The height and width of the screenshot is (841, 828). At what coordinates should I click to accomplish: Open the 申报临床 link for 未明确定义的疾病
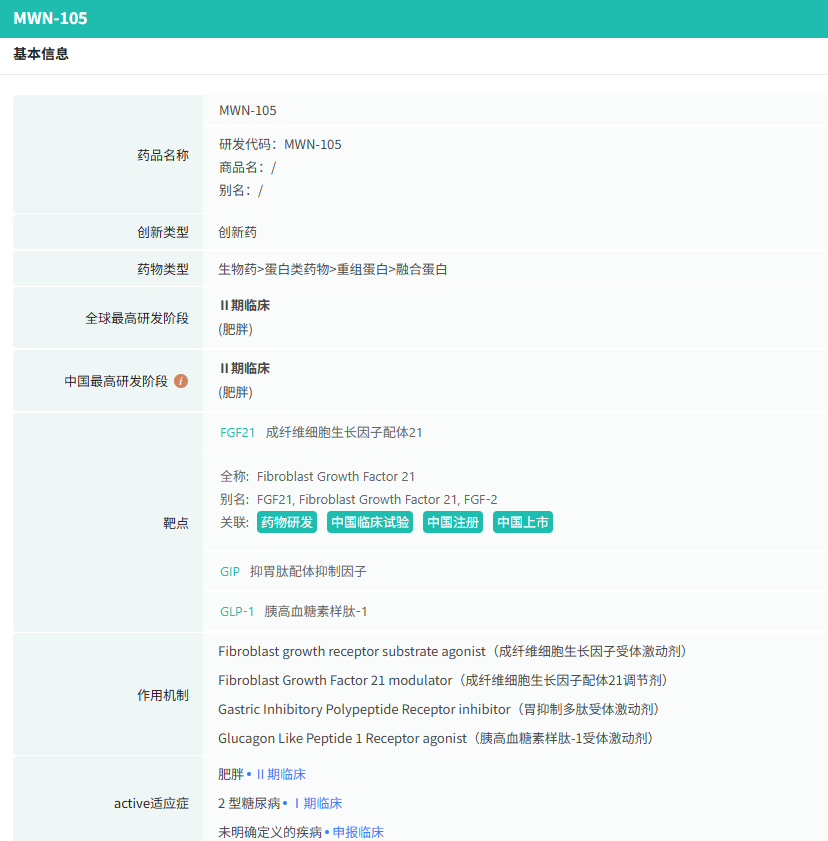click(358, 832)
